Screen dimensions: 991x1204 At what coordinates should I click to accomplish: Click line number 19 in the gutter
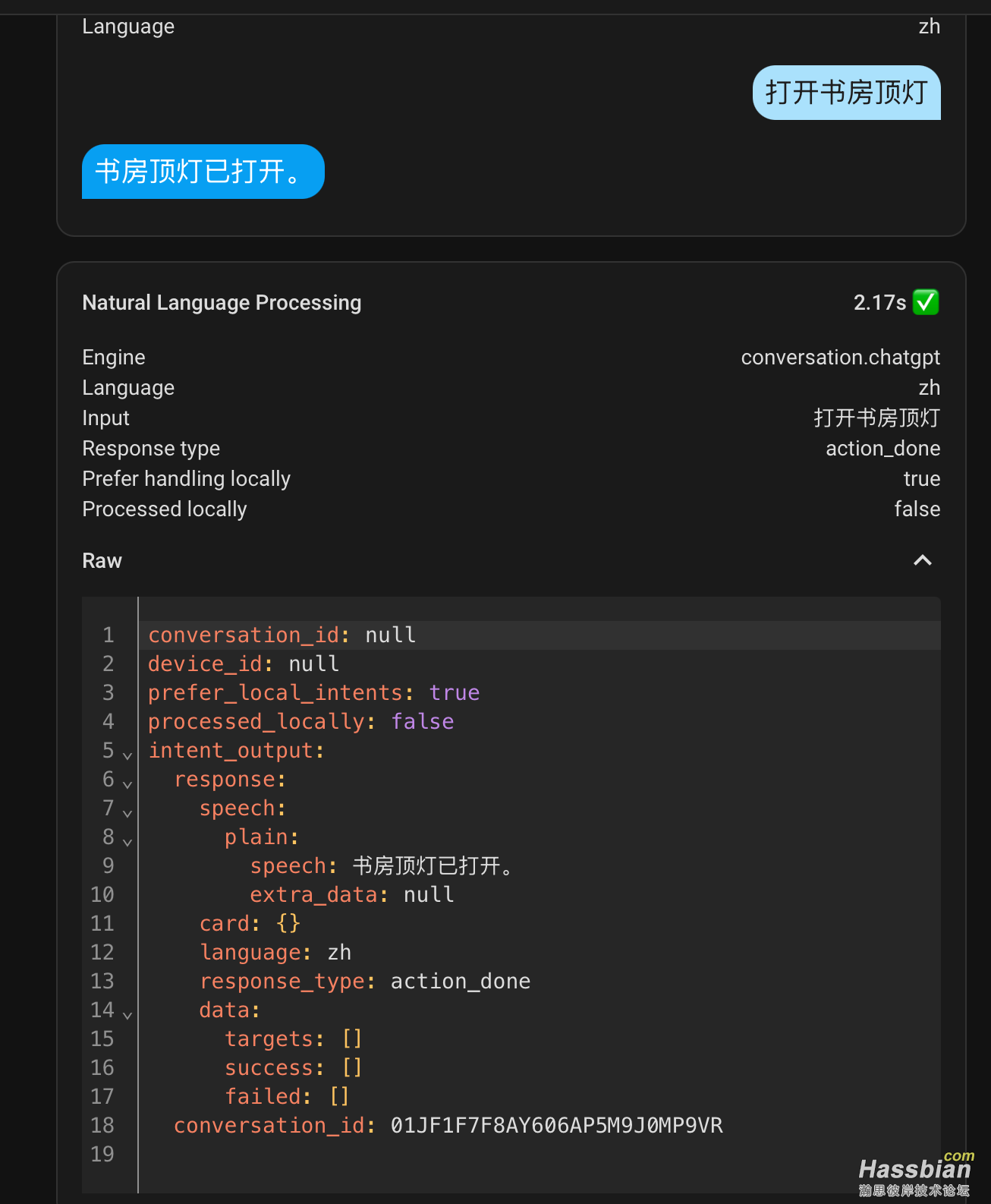(102, 1154)
